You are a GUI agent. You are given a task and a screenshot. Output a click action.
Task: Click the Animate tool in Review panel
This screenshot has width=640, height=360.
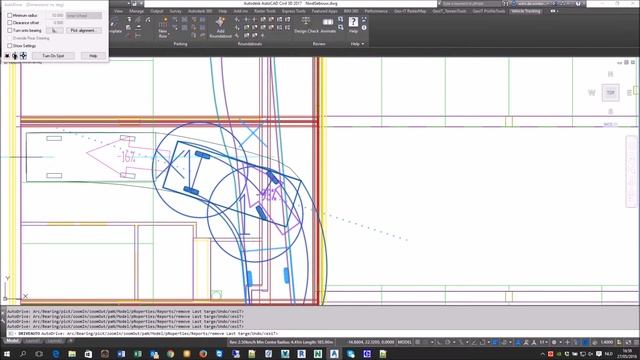click(x=328, y=25)
